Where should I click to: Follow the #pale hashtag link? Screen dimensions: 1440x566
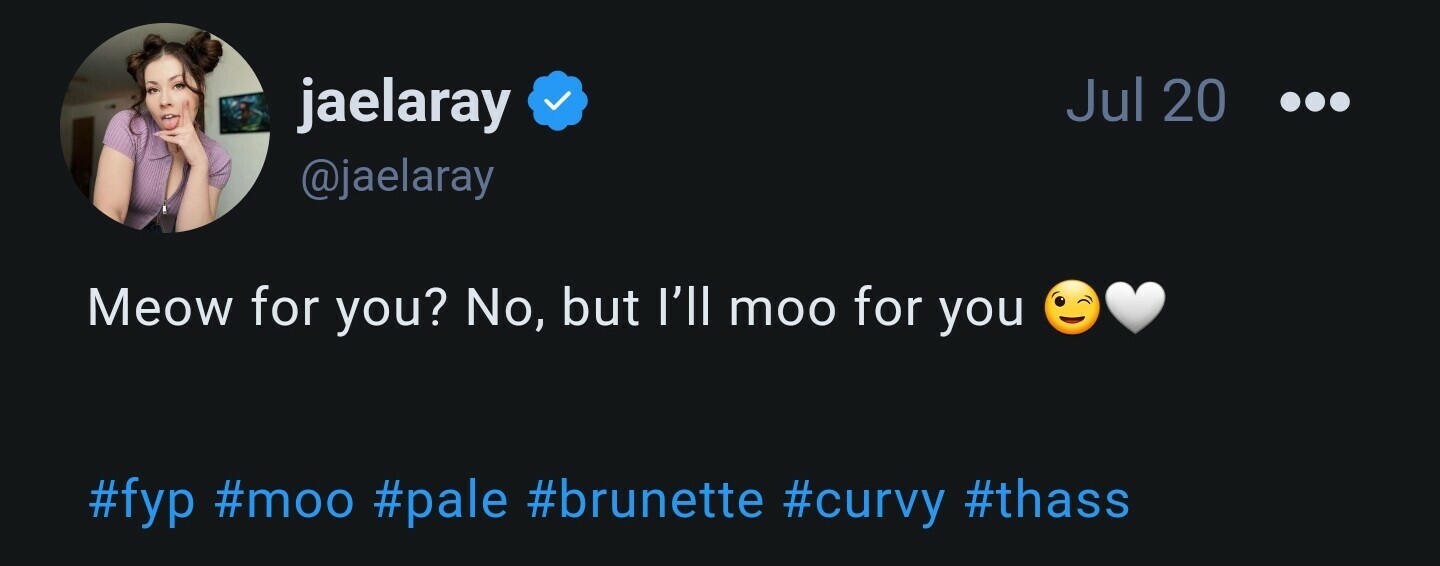pos(440,500)
